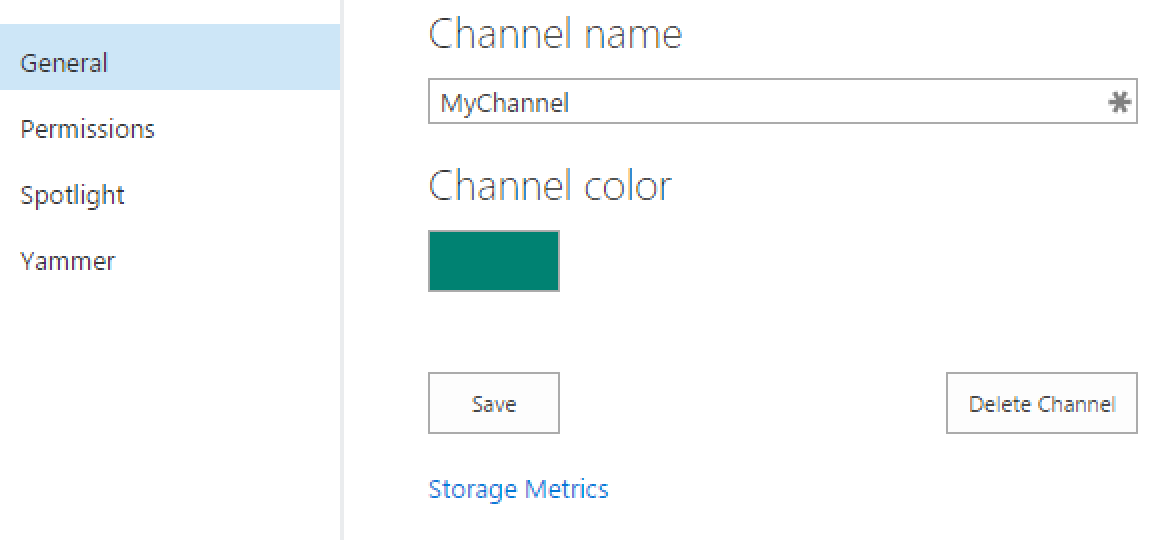Image resolution: width=1161 pixels, height=540 pixels.
Task: Open the General settings section
Action: coord(170,57)
